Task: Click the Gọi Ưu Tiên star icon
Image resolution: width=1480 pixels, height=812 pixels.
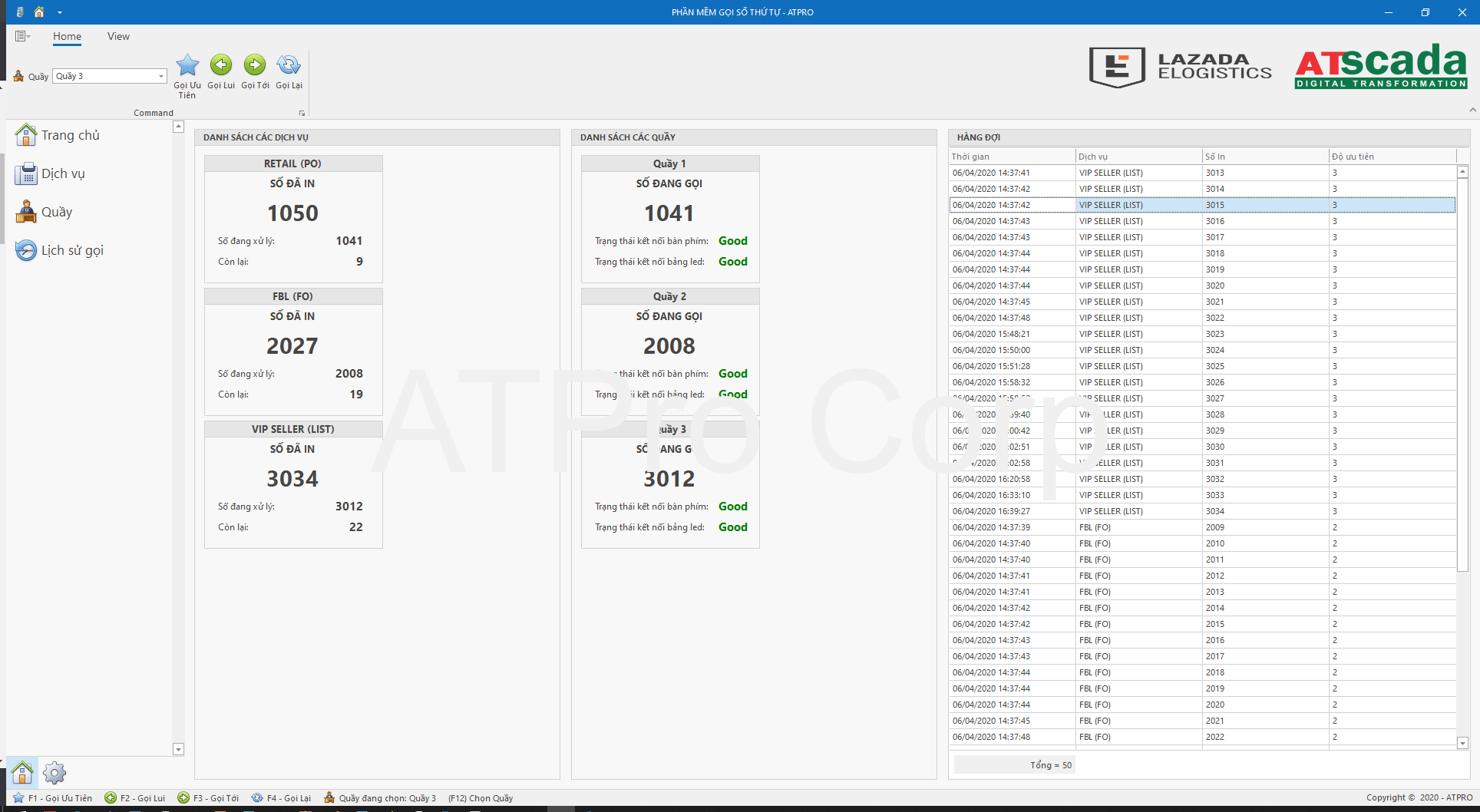Action: point(187,66)
